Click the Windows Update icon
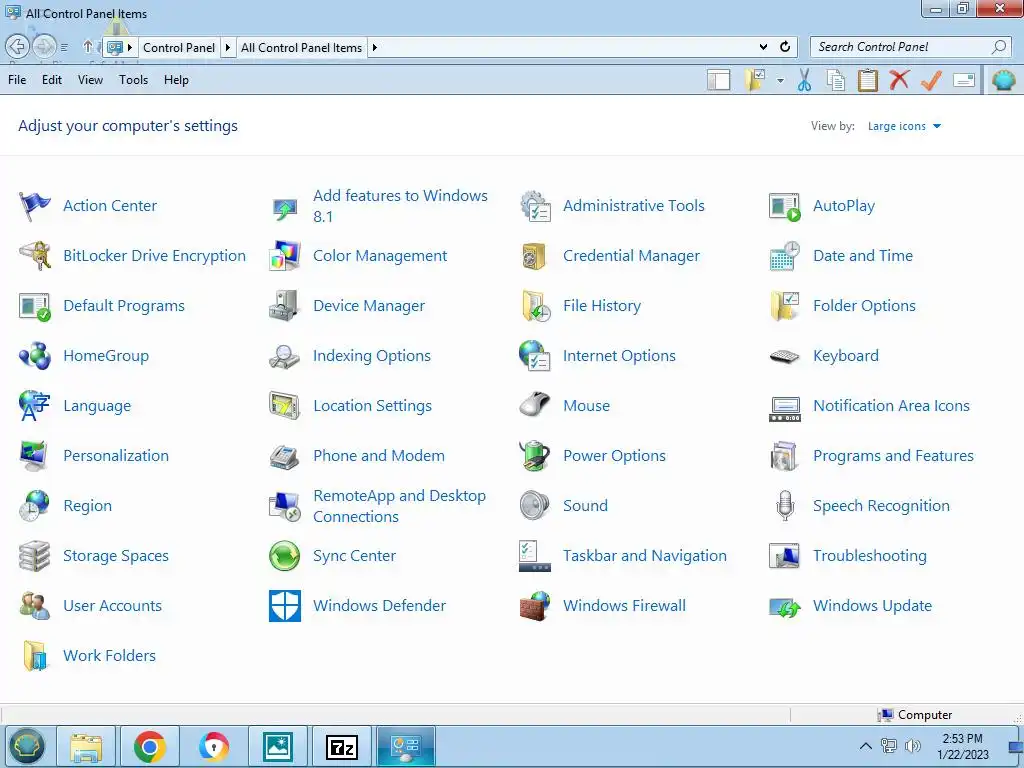Image resolution: width=1024 pixels, height=768 pixels. click(785, 607)
